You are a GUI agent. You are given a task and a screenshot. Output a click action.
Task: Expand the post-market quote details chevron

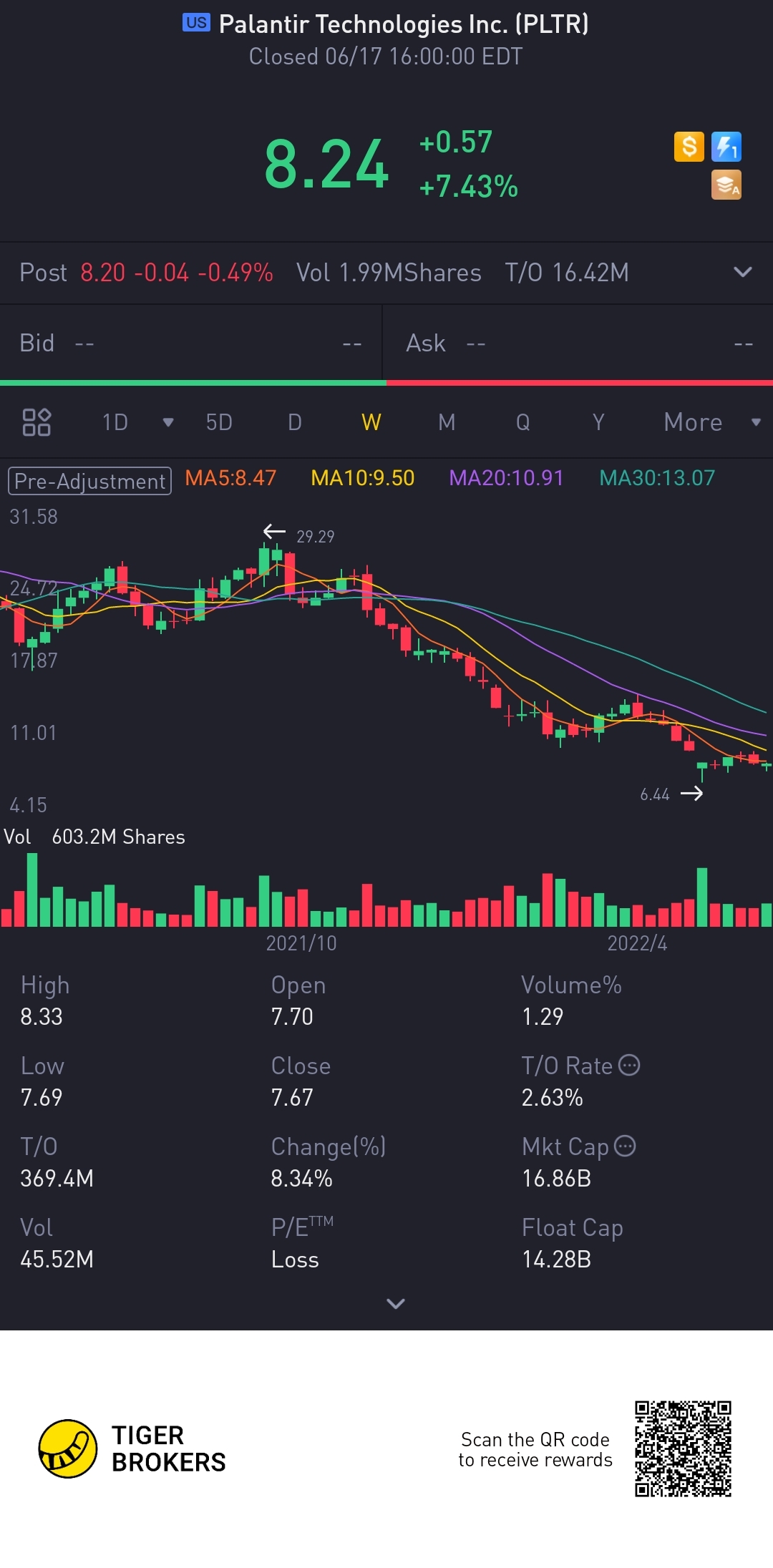pyautogui.click(x=743, y=272)
